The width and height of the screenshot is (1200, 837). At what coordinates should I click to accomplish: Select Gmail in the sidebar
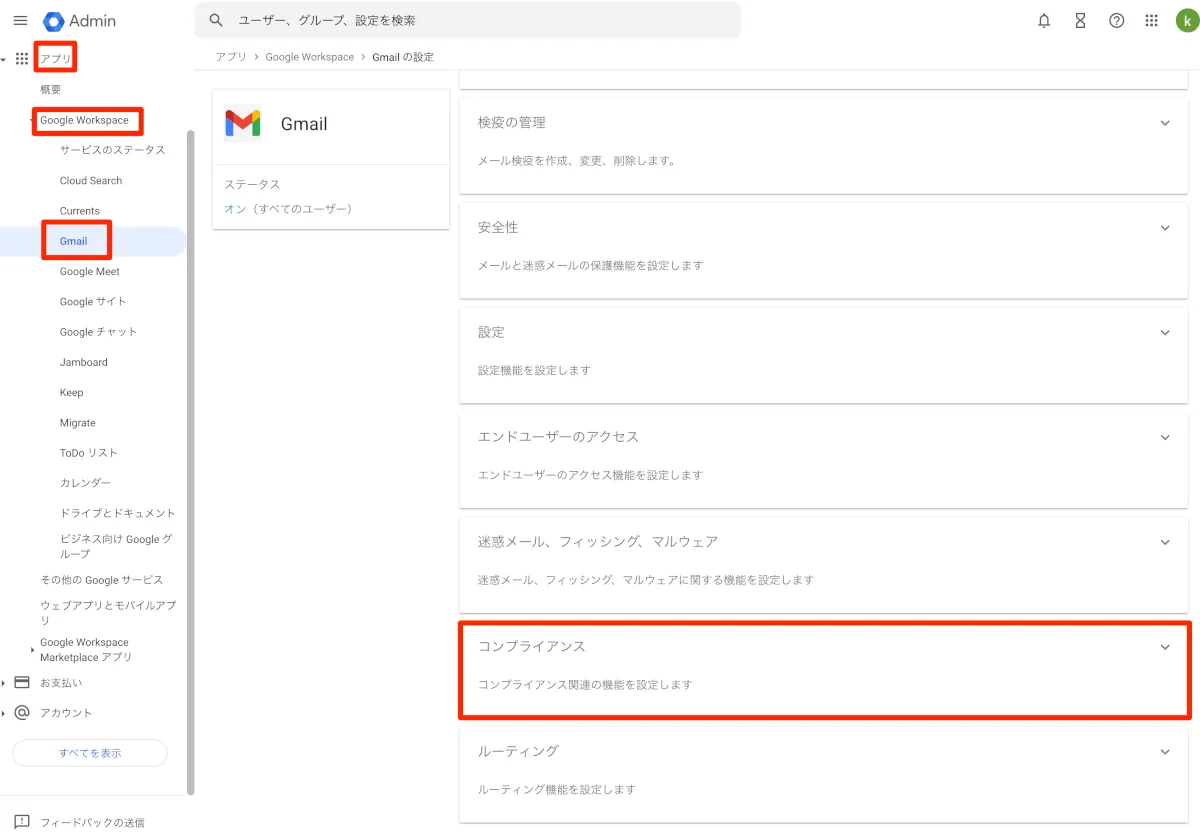point(74,241)
